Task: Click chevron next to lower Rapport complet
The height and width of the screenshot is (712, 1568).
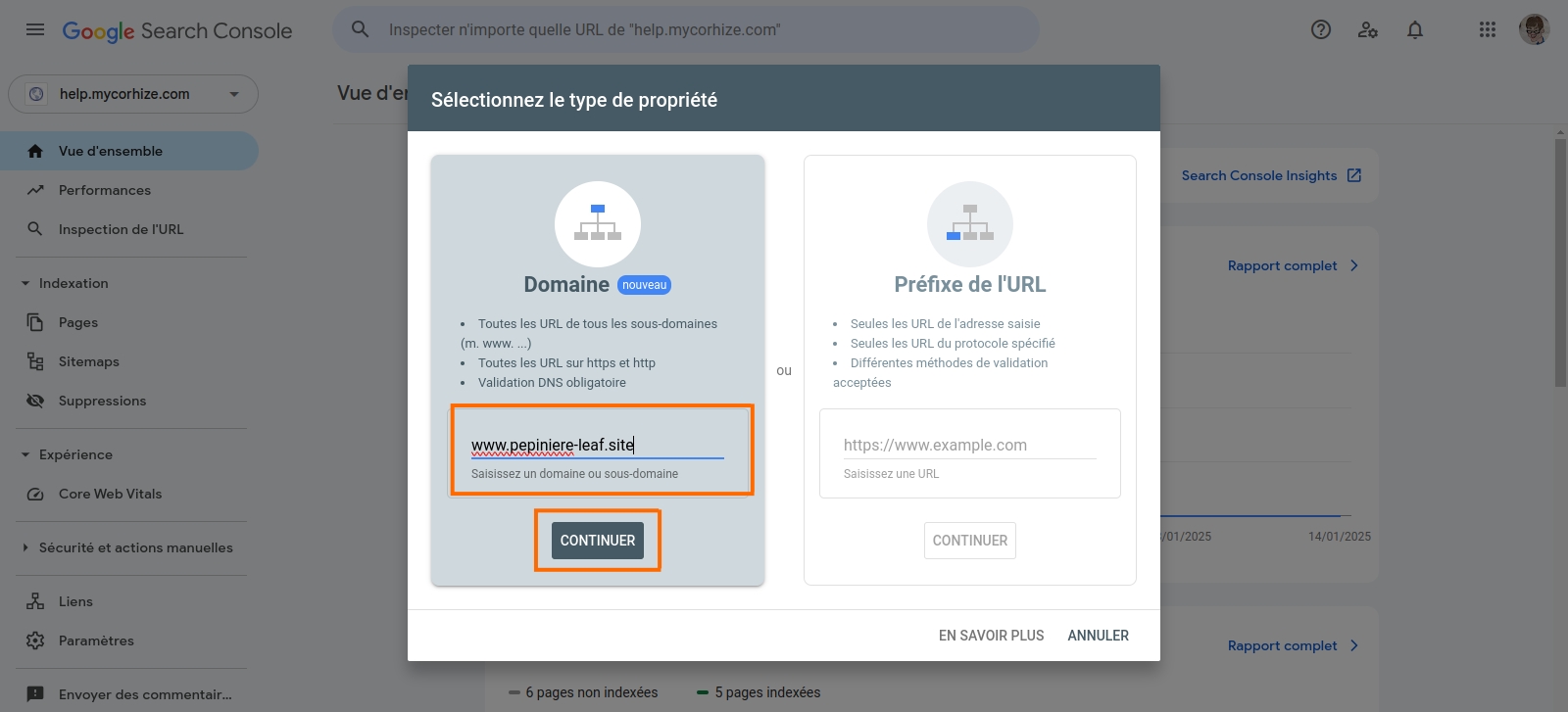Action: point(1354,645)
